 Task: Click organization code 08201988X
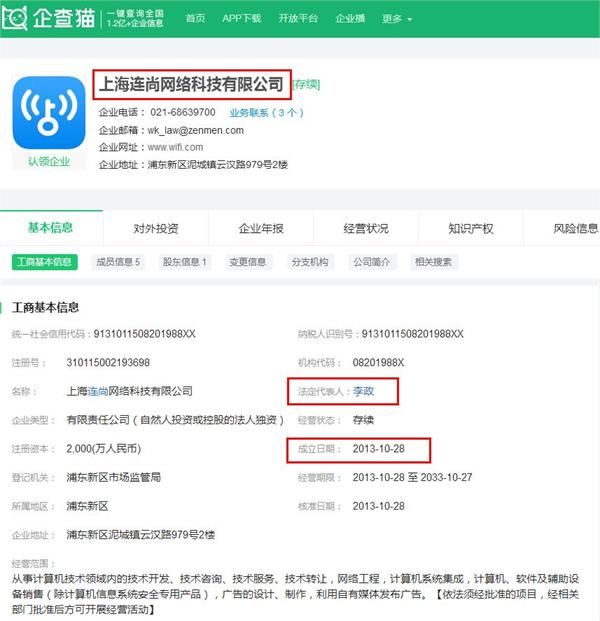point(378,362)
